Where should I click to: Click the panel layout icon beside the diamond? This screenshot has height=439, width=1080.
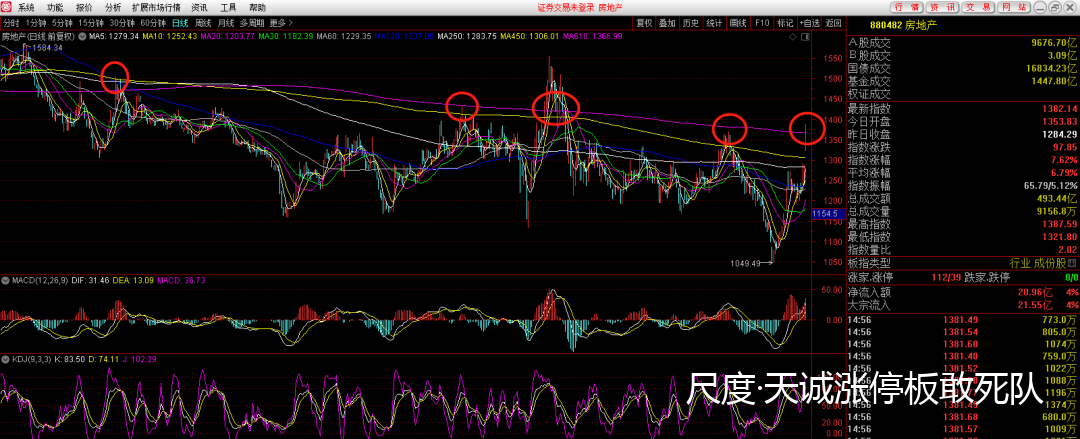point(804,36)
